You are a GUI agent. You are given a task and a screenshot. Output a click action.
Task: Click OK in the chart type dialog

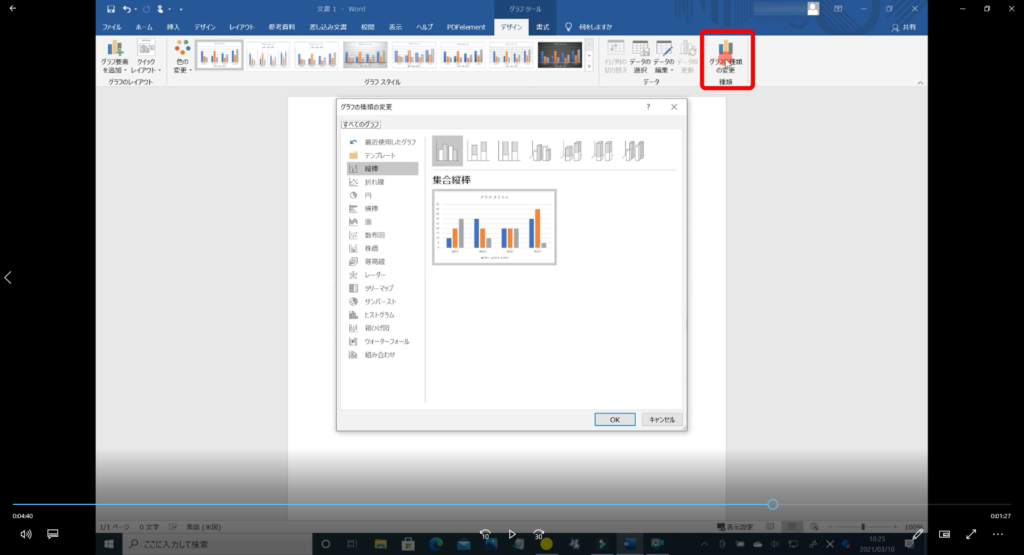tap(614, 419)
